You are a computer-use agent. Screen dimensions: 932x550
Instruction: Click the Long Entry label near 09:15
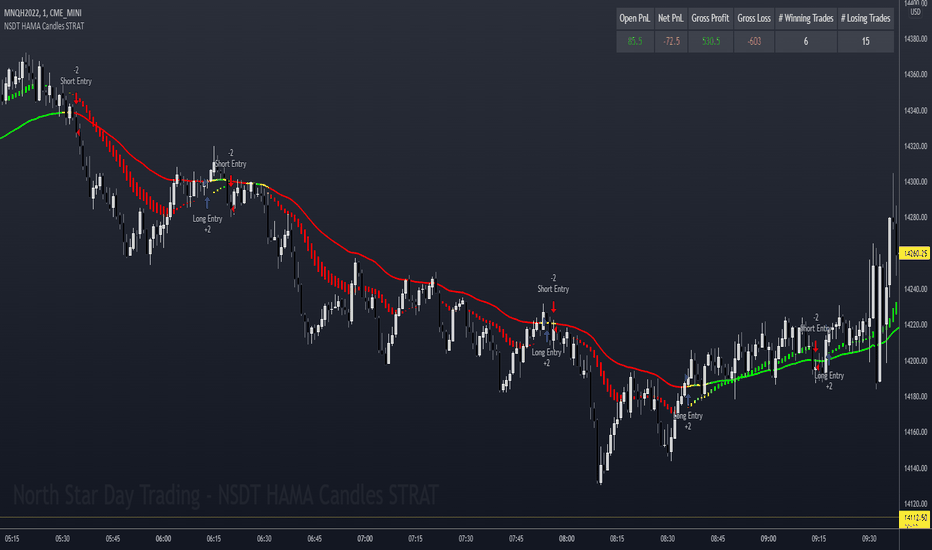click(x=829, y=376)
